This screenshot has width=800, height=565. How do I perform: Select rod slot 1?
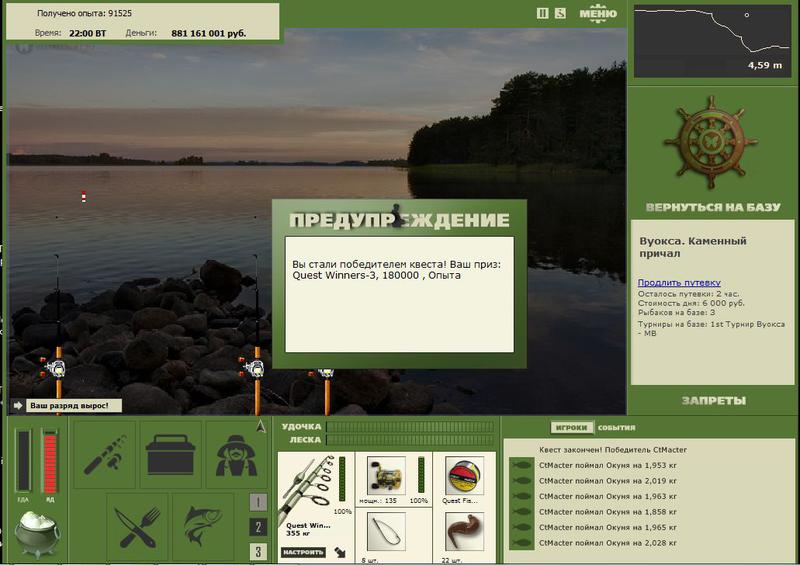point(258,502)
